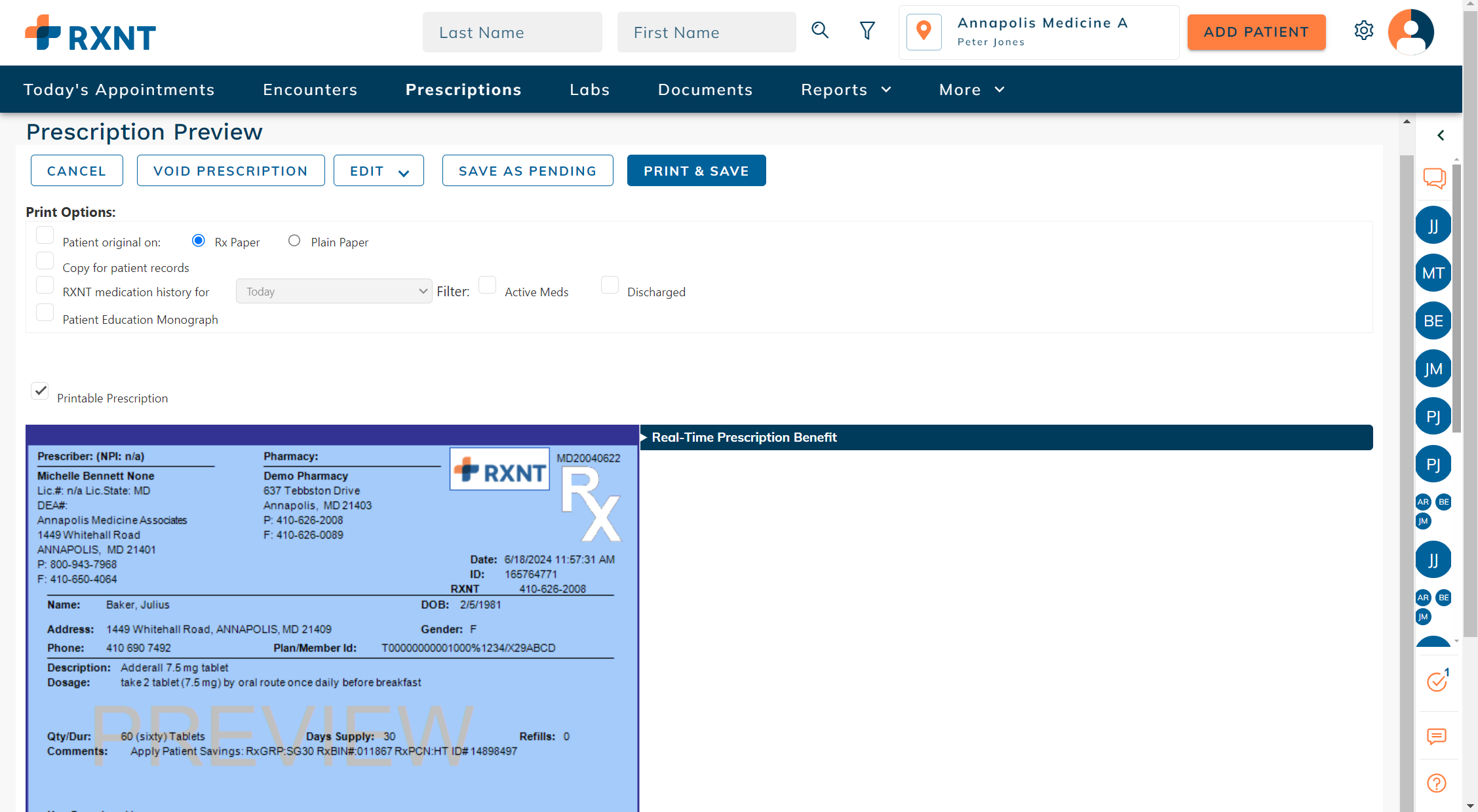The image size is (1478, 812).
Task: Uncheck the Printable Prescription checkbox
Action: [41, 391]
